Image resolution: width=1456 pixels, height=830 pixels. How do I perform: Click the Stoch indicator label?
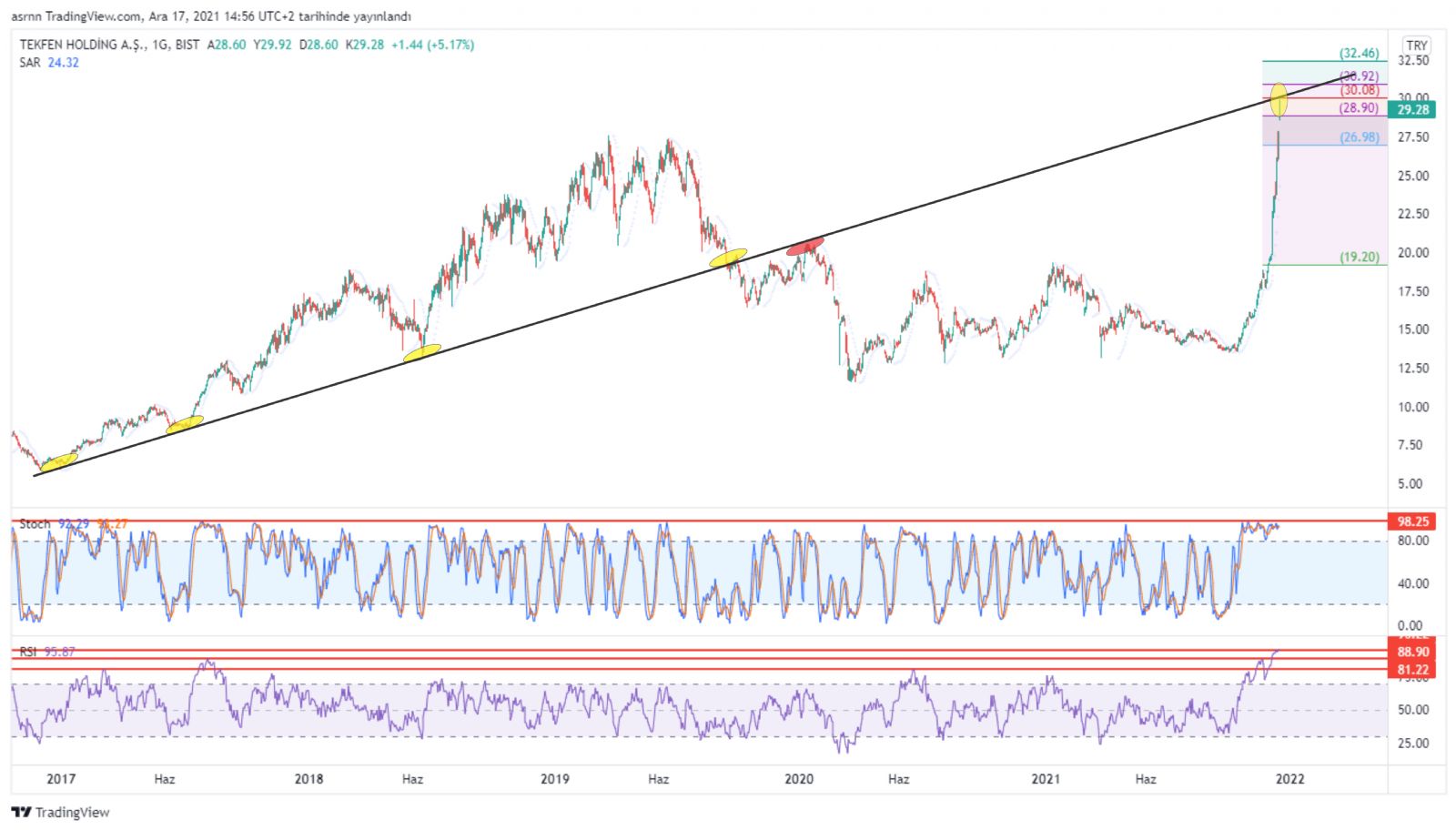[35, 524]
